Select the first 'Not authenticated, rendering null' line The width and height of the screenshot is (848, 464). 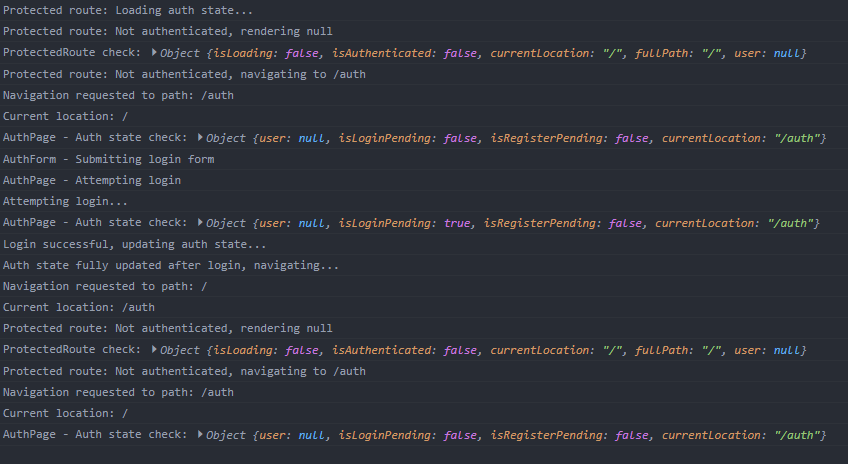[168, 31]
